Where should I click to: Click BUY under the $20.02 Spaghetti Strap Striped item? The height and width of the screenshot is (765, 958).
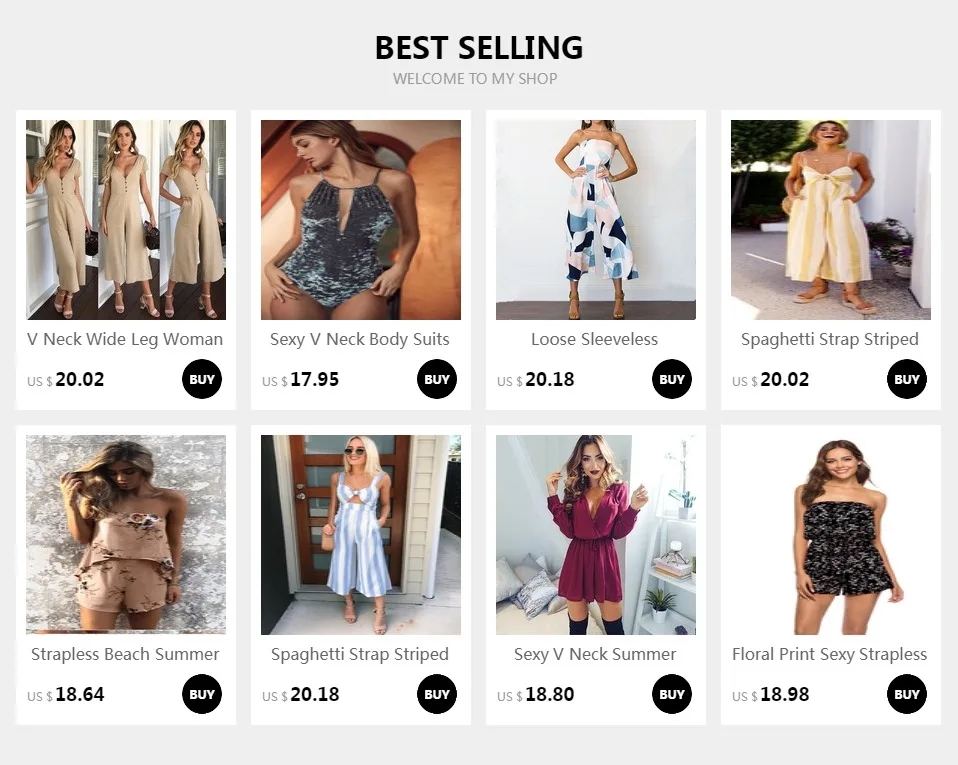point(907,379)
